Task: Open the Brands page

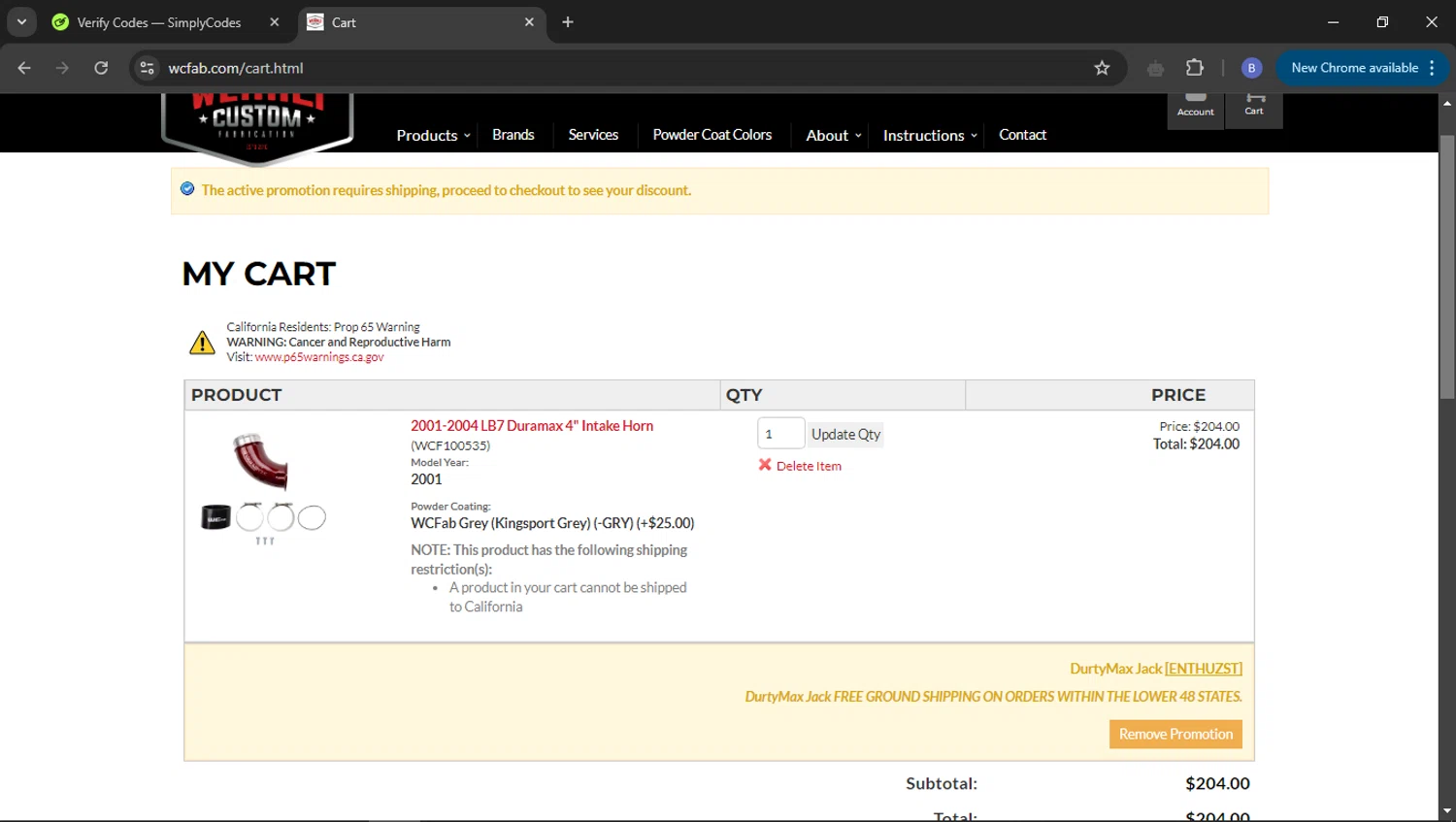Action: point(513,135)
